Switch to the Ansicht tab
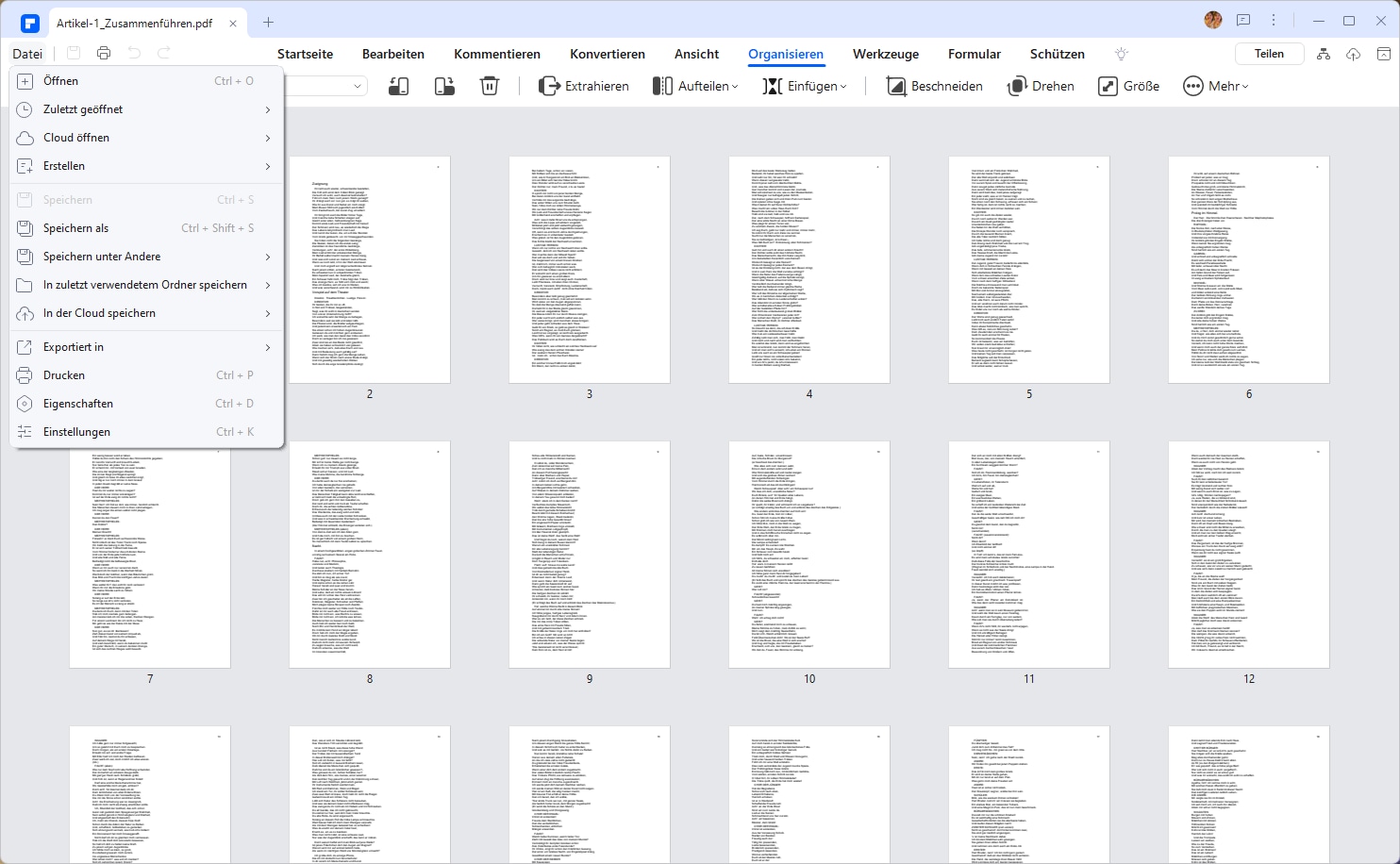 (696, 54)
